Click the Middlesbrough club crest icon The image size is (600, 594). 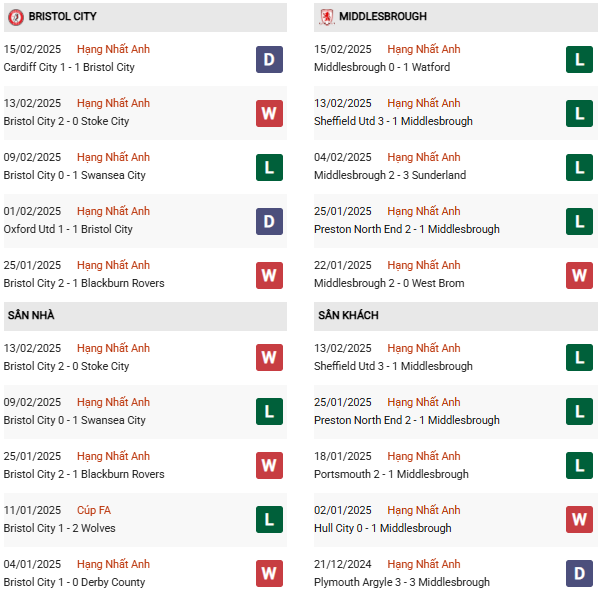(x=326, y=17)
